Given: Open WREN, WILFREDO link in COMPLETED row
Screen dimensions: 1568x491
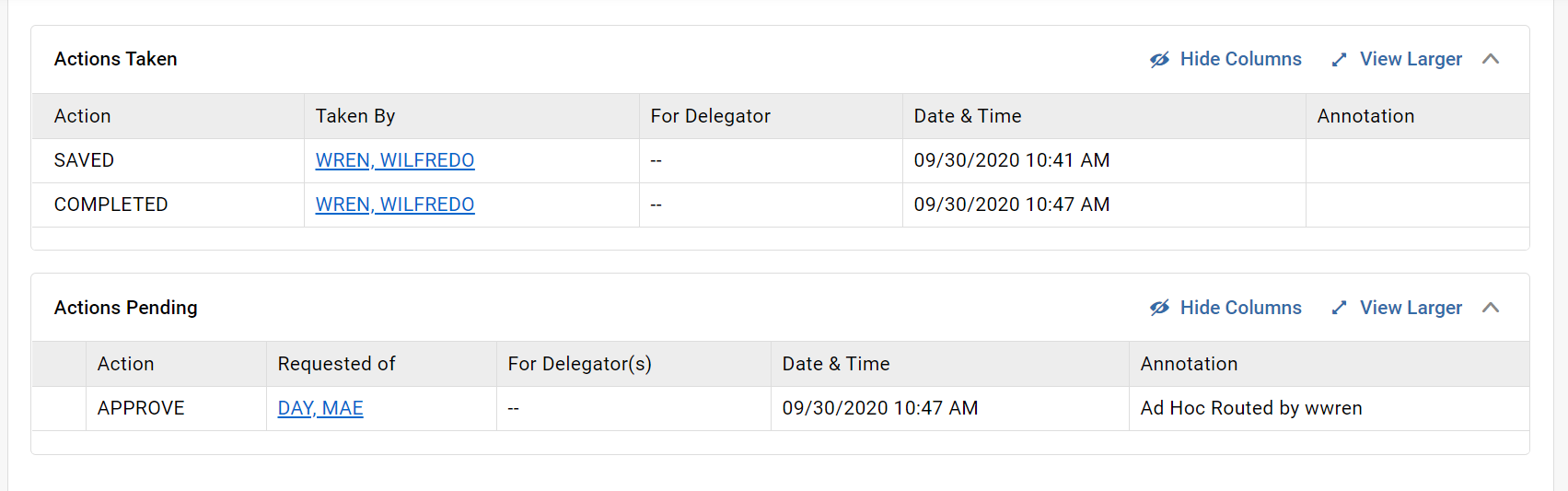Looking at the screenshot, I should [x=395, y=205].
